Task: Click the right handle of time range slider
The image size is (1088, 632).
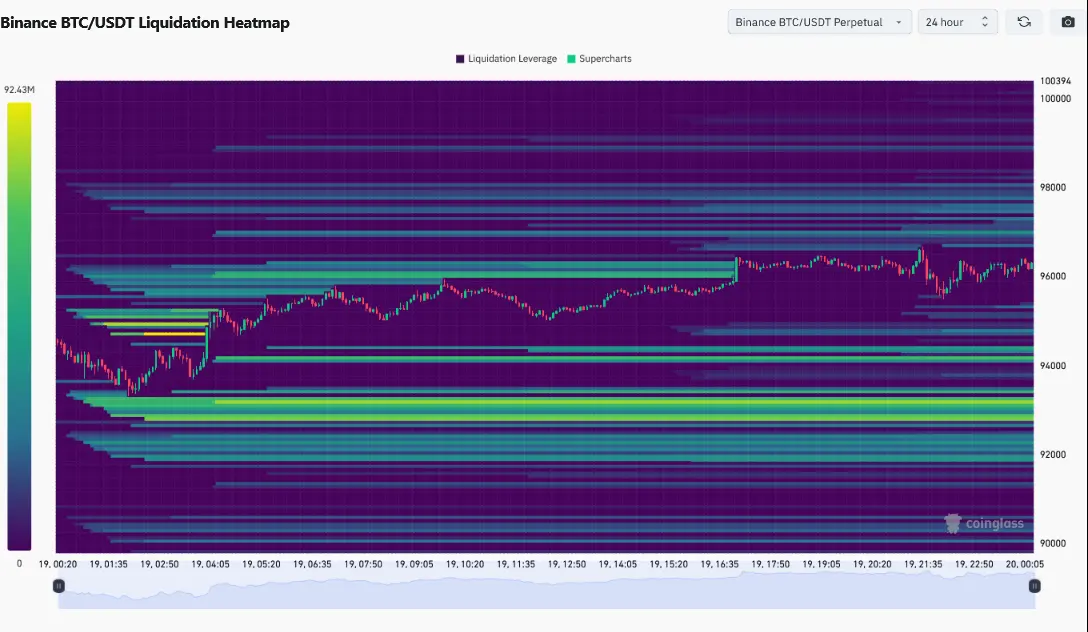Action: pos(1035,586)
